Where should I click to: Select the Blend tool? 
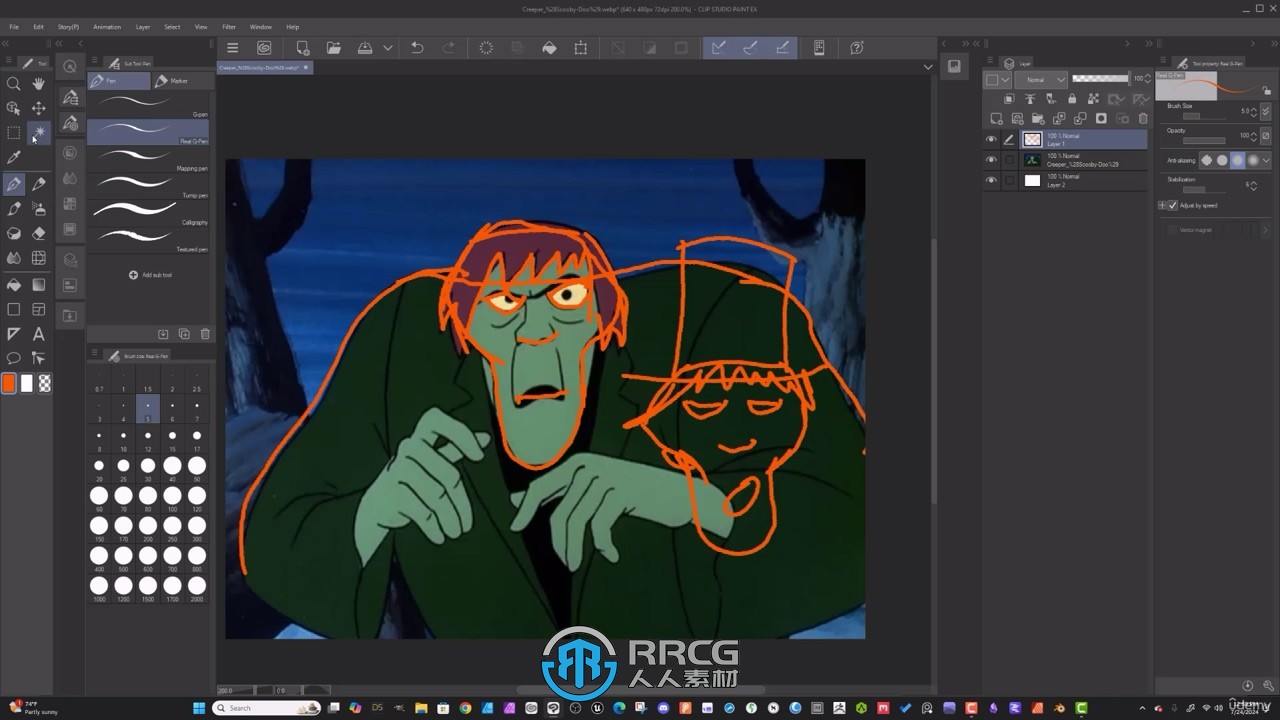pos(14,259)
